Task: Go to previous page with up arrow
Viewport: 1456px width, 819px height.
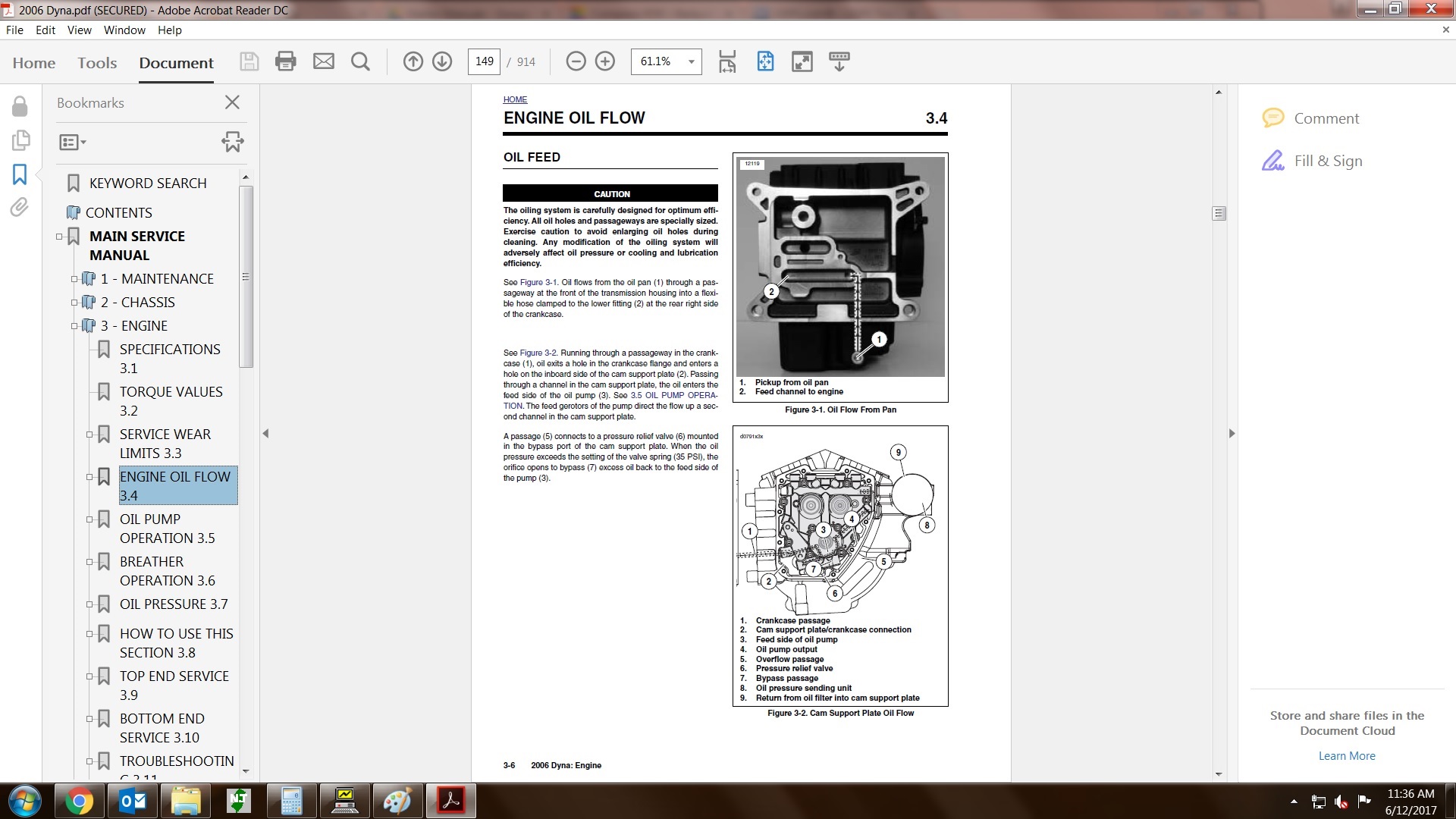Action: (413, 61)
